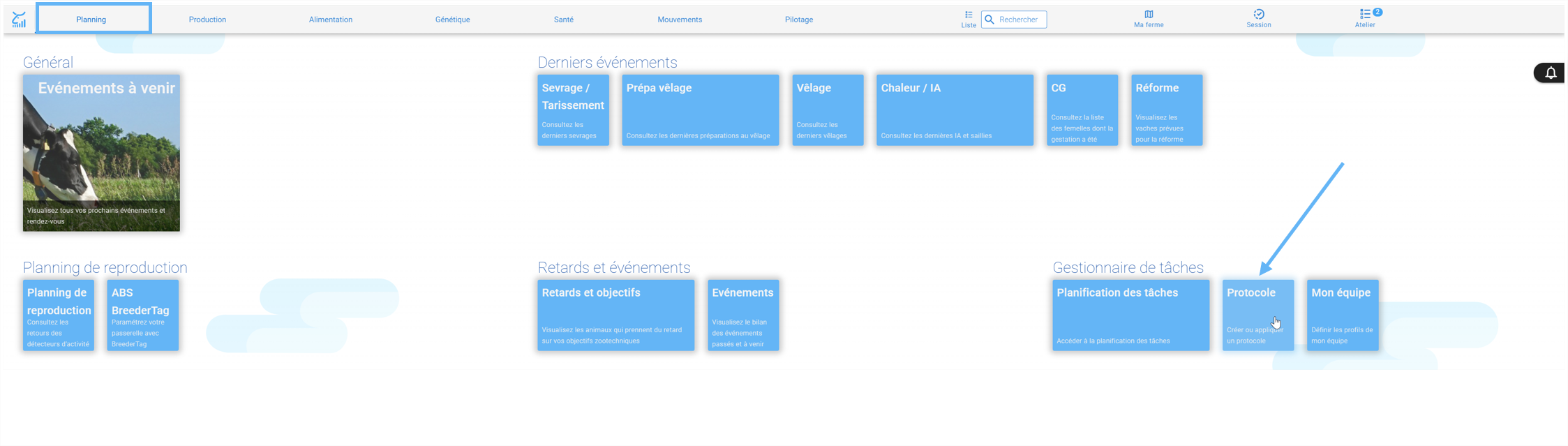Open the Réforme tile
This screenshot has height=446, width=1568.
(x=1167, y=110)
